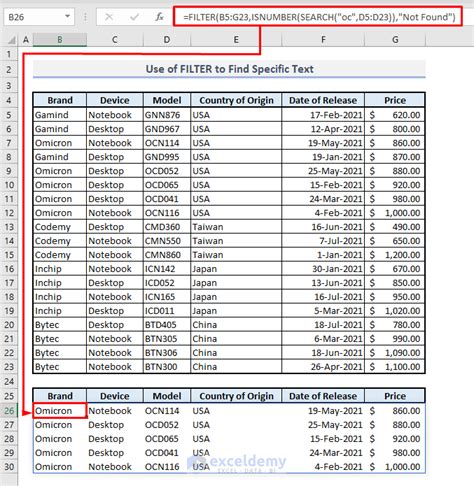Select cell with model GND967
This screenshot has height=486, width=474.
coord(167,129)
